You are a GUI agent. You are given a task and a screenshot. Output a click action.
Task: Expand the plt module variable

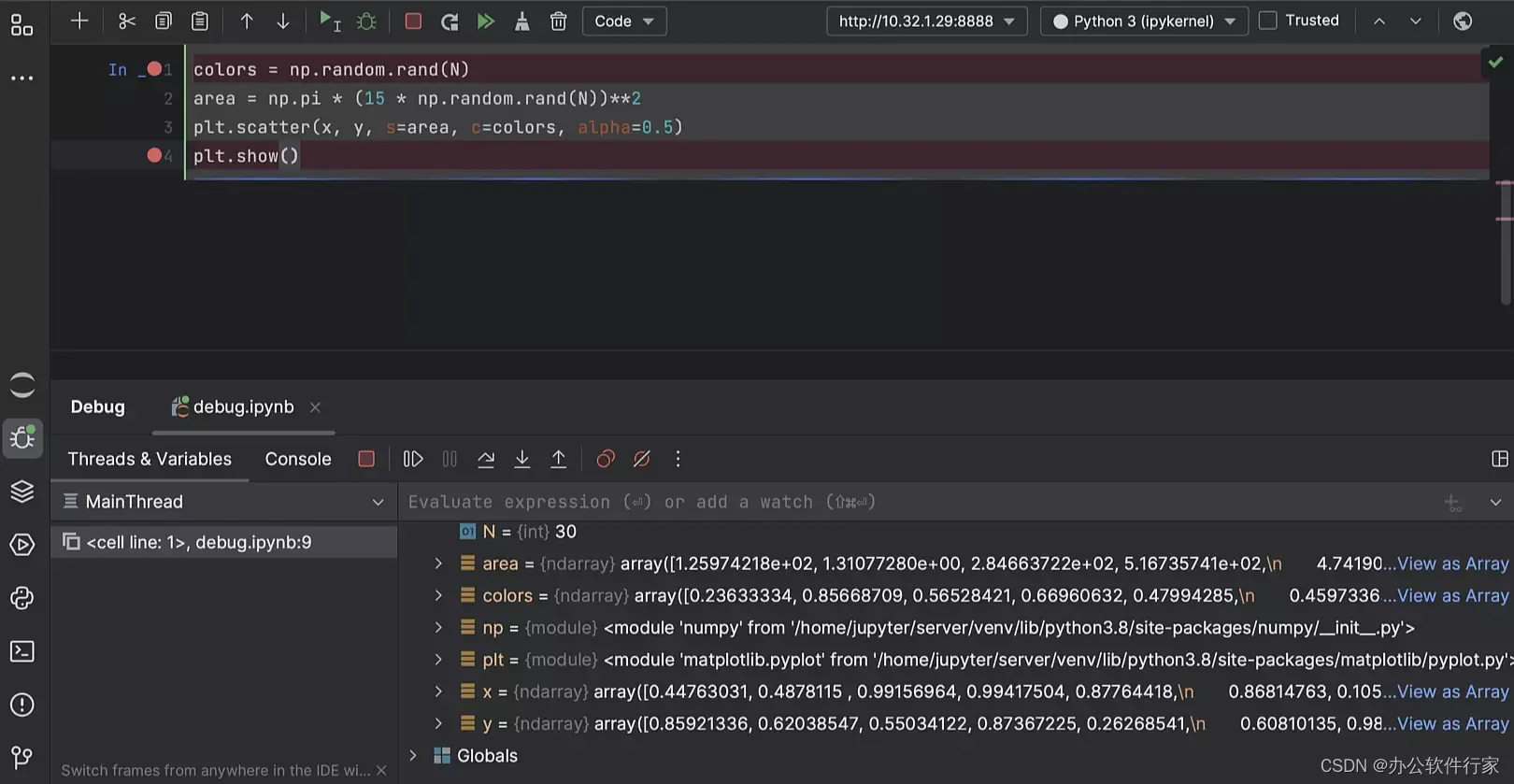pos(438,660)
